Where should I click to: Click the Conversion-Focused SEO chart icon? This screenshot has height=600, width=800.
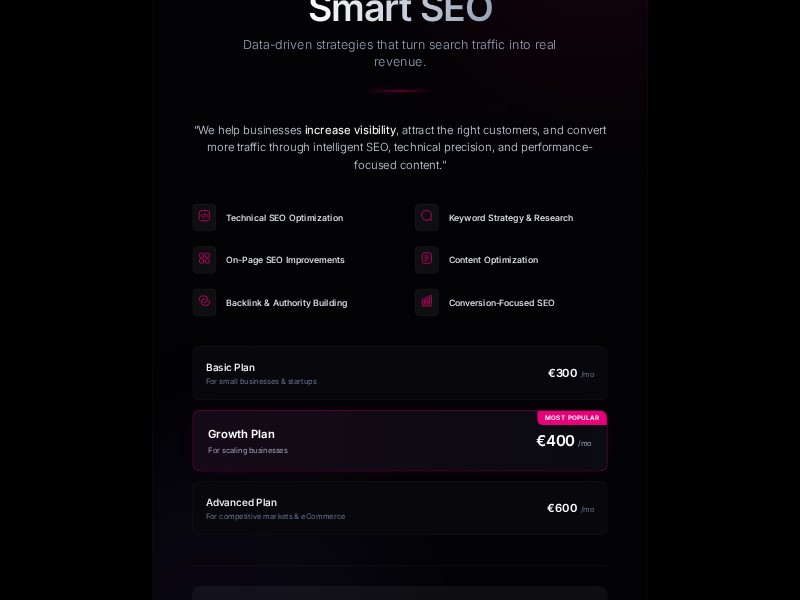pyautogui.click(x=427, y=302)
